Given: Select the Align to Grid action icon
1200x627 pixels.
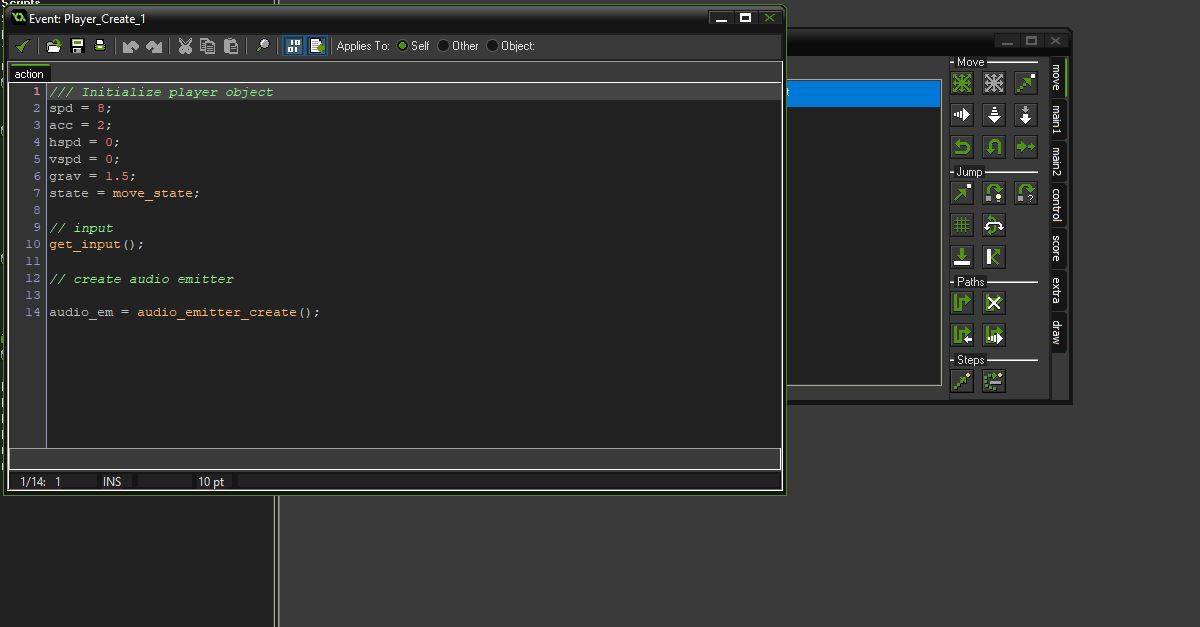Looking at the screenshot, I should click(x=960, y=224).
